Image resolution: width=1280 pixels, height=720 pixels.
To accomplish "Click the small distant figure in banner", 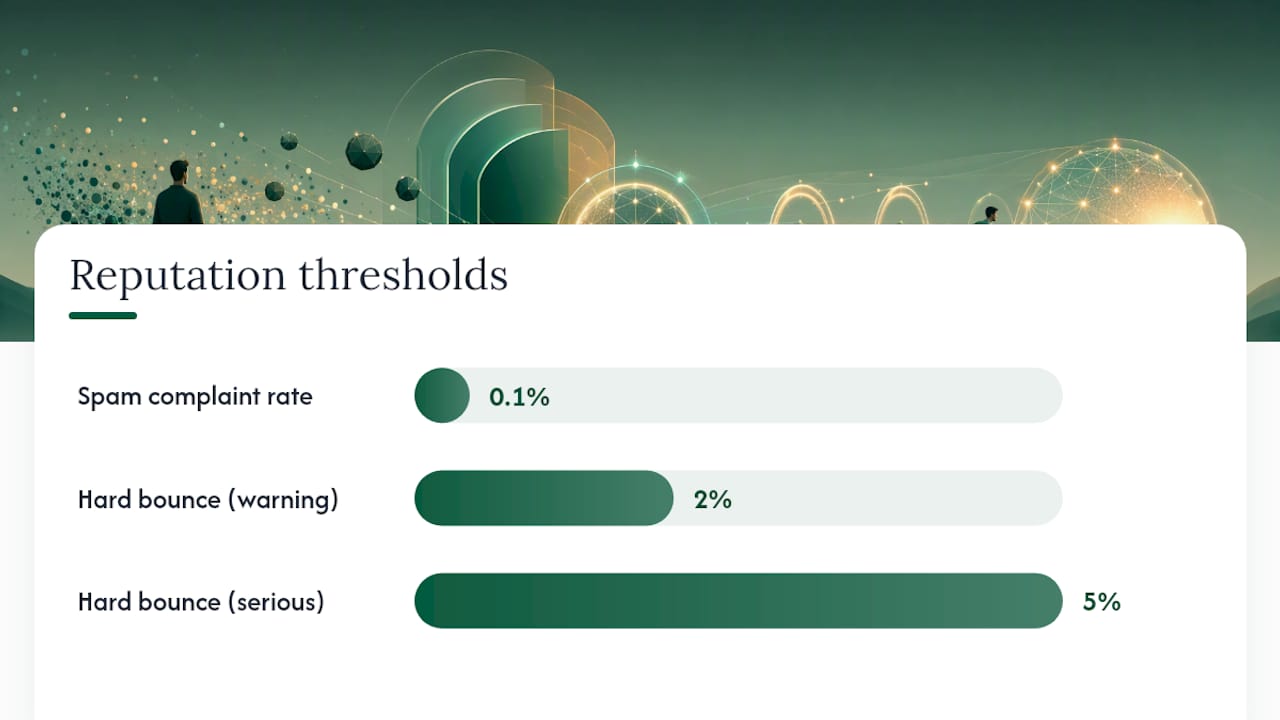I will coord(990,214).
